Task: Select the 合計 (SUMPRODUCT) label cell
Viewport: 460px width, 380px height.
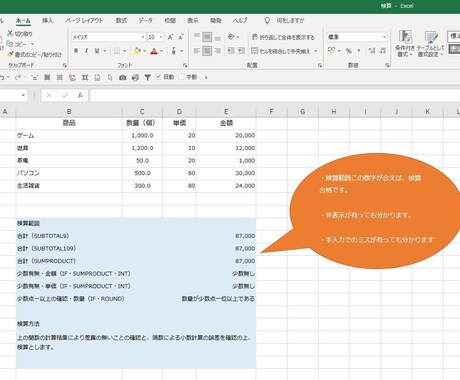Action: (x=69, y=261)
